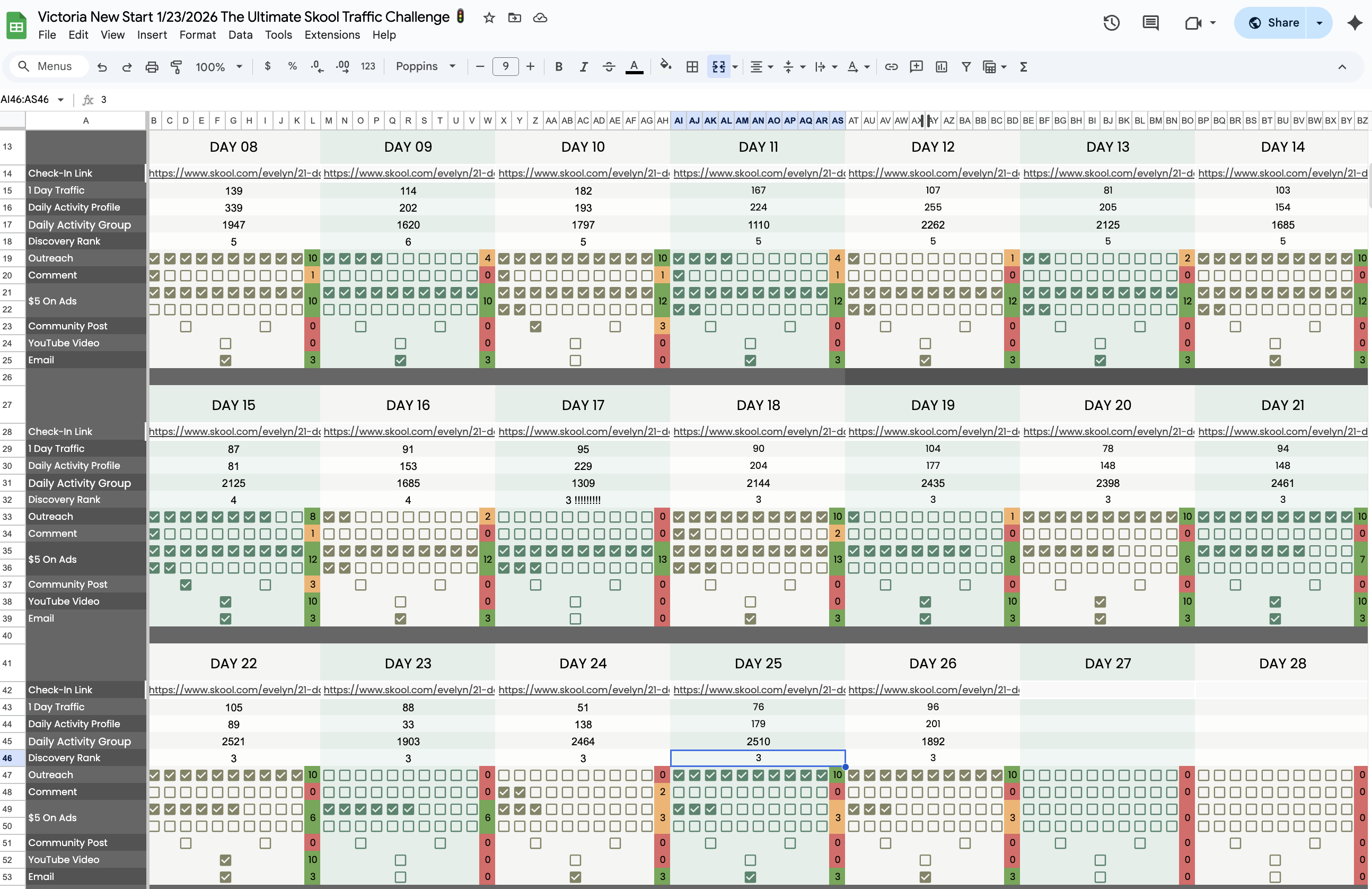1372x889 pixels.
Task: Click the Share button
Action: tap(1273, 23)
